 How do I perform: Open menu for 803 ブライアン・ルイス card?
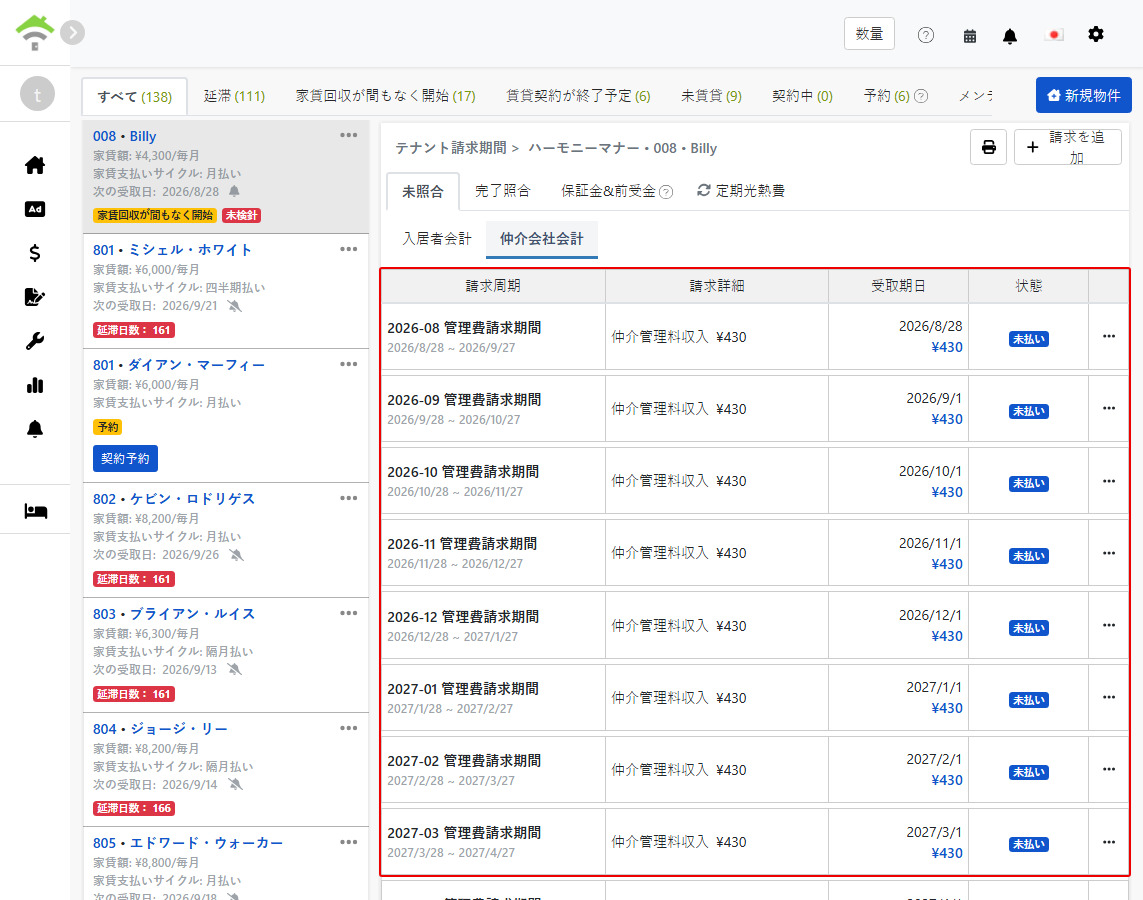click(348, 614)
